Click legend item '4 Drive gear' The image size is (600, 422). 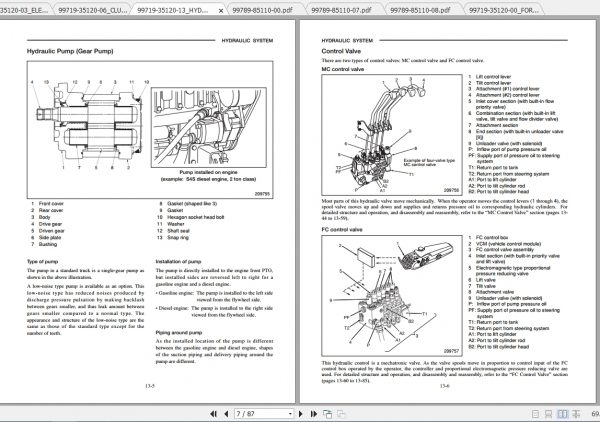[46, 224]
